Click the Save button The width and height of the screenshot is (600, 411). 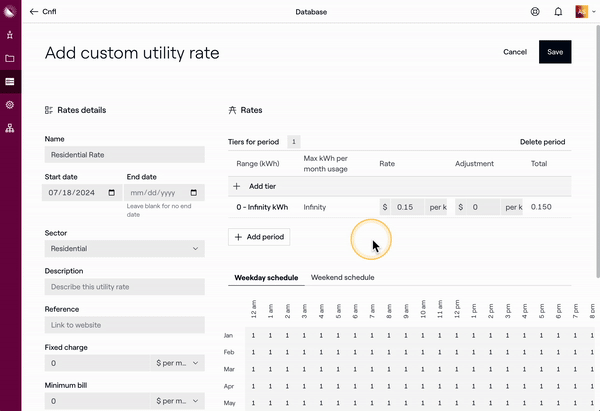(555, 52)
